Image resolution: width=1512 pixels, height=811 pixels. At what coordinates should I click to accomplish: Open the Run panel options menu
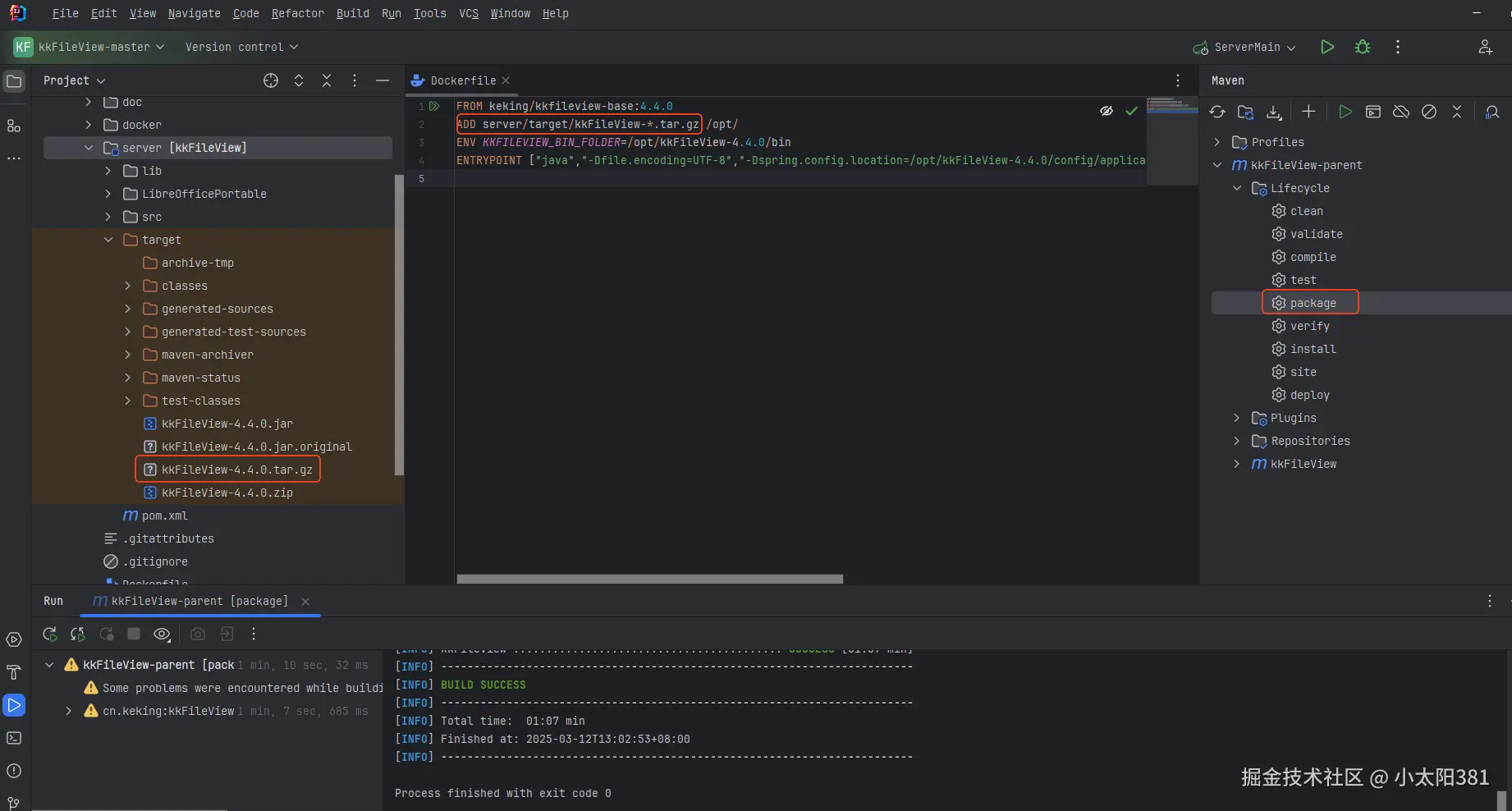pyautogui.click(x=1490, y=601)
